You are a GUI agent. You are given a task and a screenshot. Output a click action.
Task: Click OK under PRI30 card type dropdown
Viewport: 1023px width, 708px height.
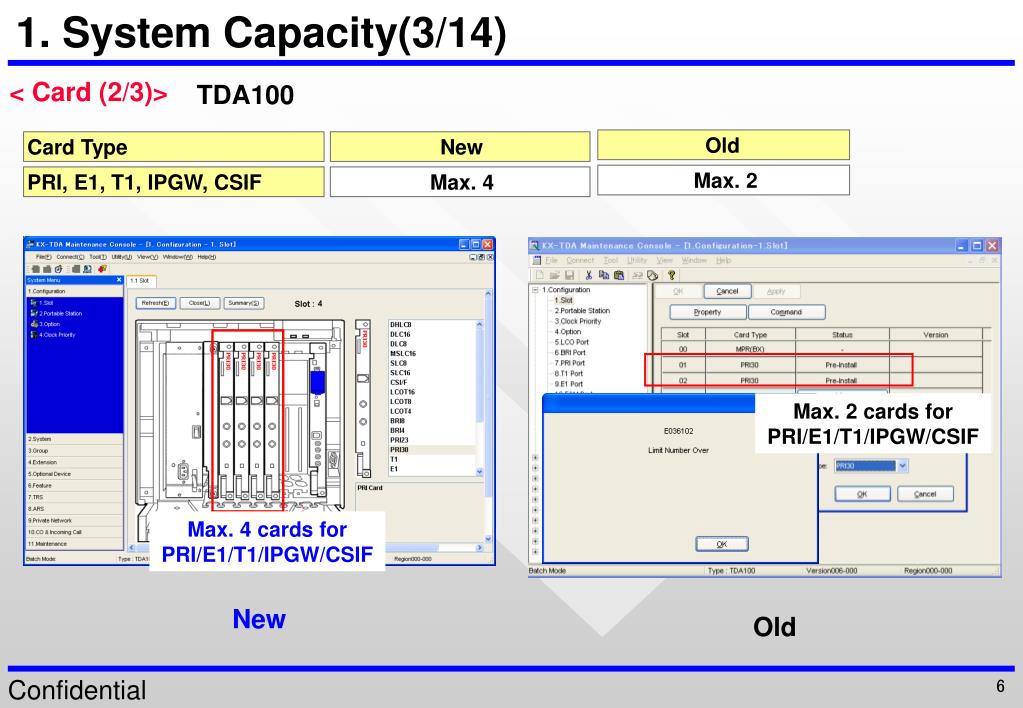(862, 494)
